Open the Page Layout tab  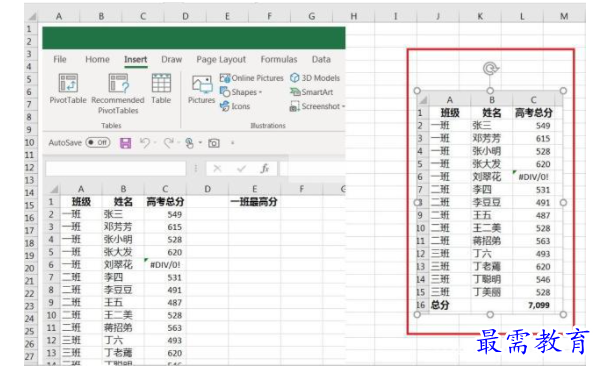pos(221,59)
